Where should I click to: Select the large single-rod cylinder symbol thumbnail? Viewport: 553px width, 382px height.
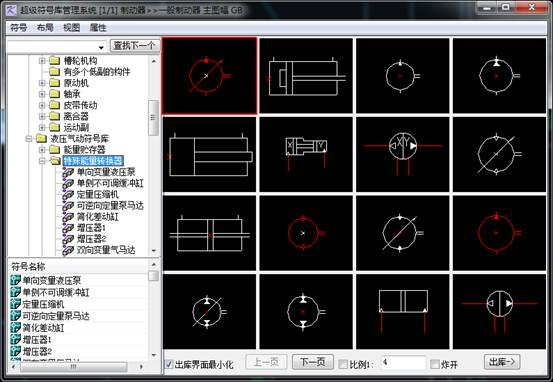[209, 154]
